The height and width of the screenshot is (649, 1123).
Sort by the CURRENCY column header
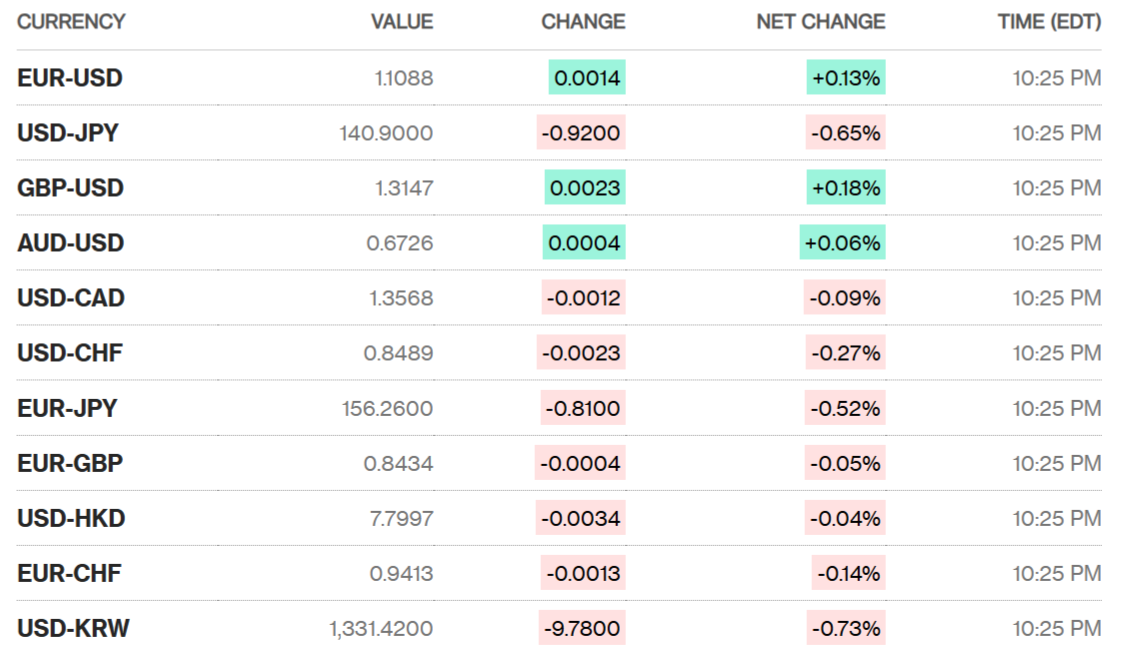71,22
